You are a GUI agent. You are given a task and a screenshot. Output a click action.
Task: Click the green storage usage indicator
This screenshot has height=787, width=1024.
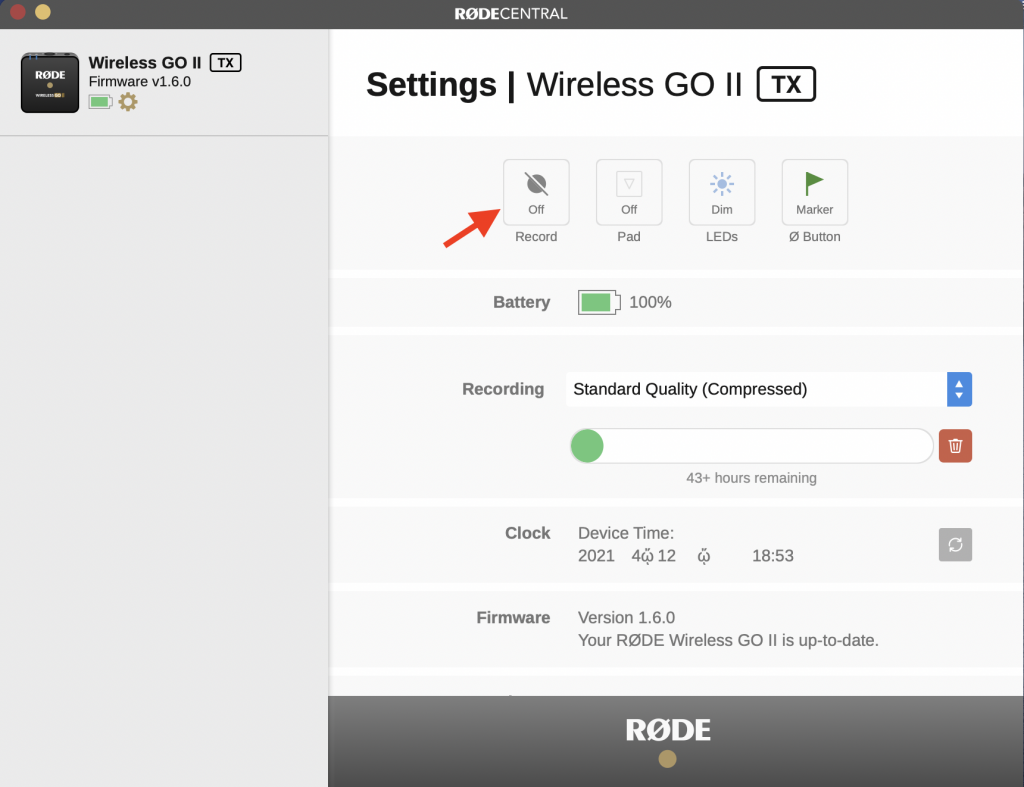coord(587,446)
